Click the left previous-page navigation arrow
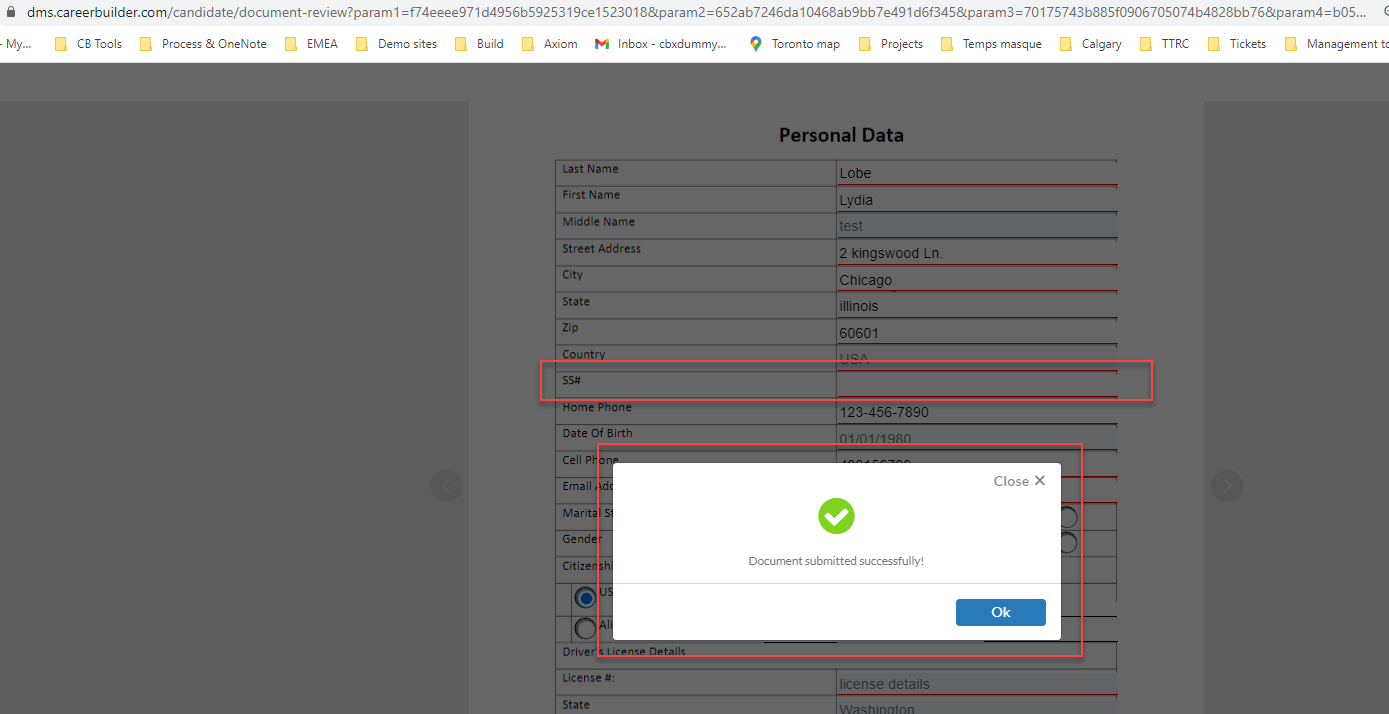The height and width of the screenshot is (714, 1389). [x=447, y=486]
